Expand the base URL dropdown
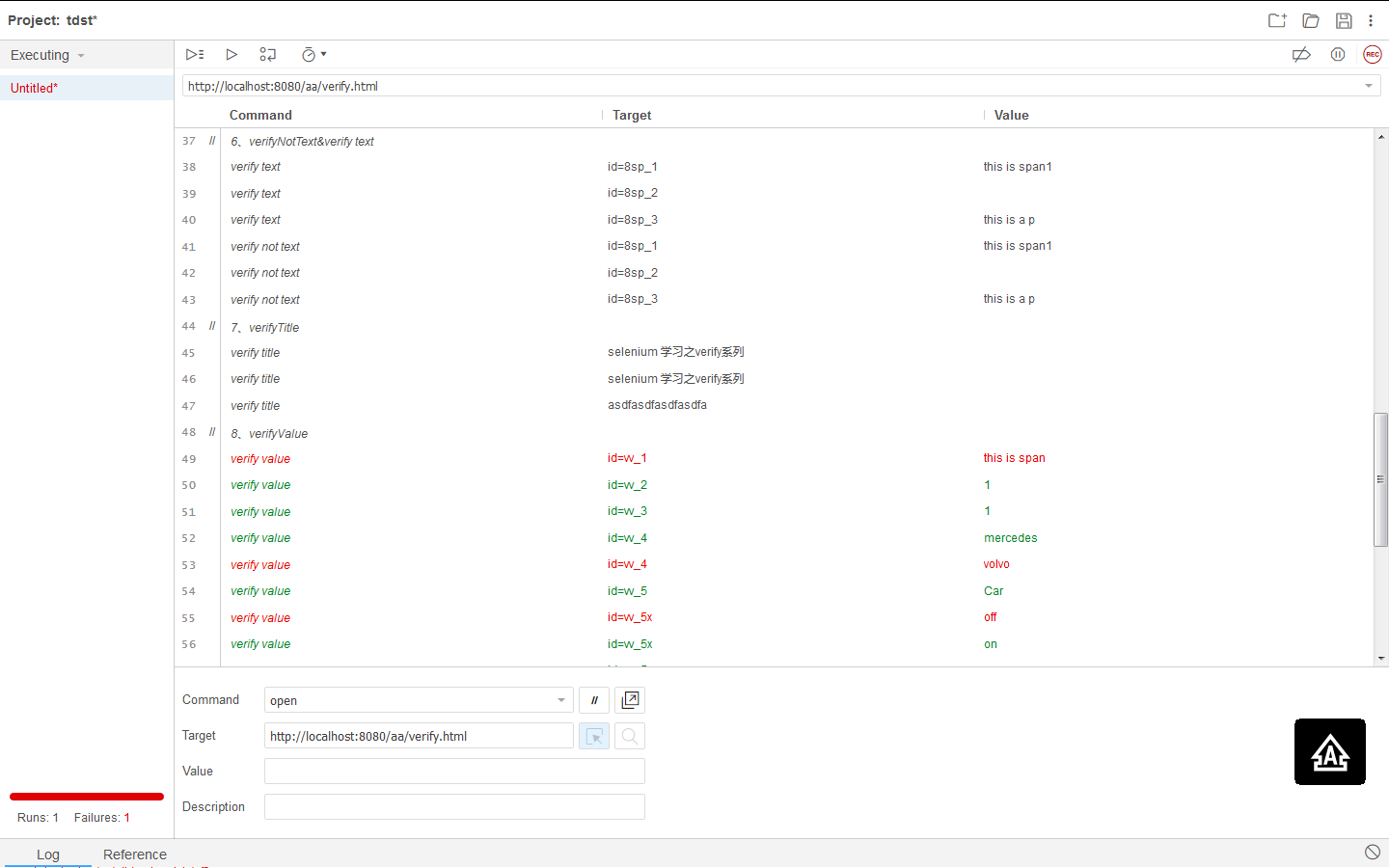This screenshot has height=868, width=1389. [x=1368, y=85]
